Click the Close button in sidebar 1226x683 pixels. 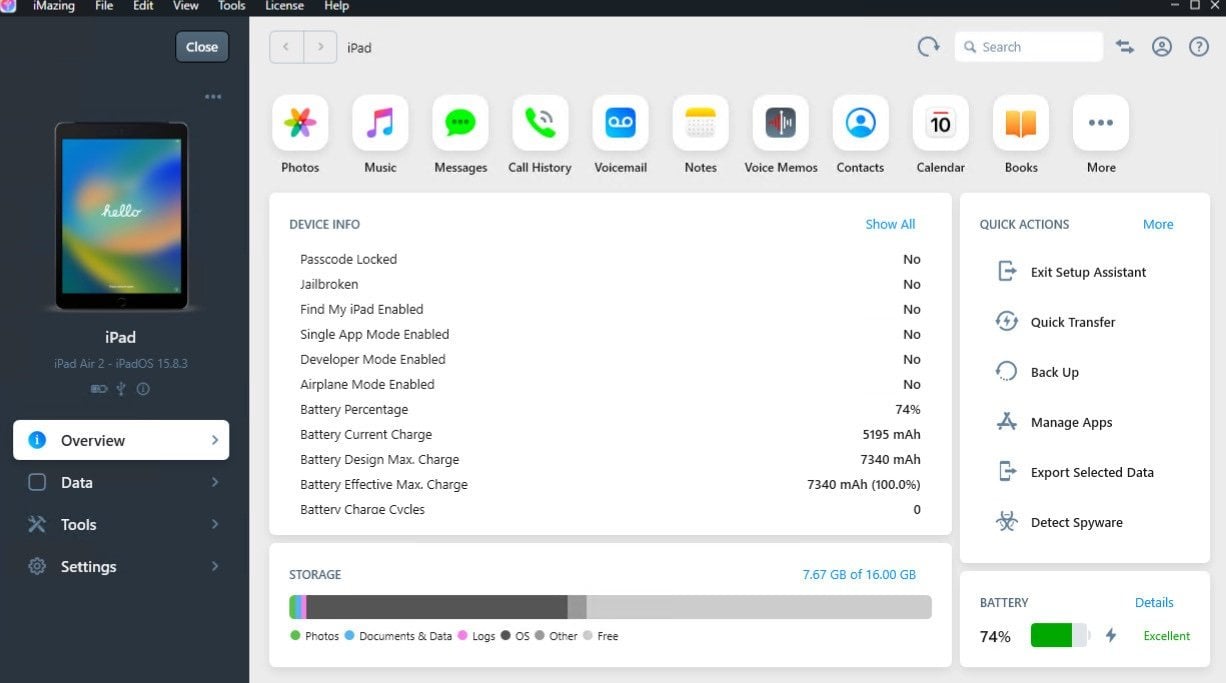(x=202, y=47)
